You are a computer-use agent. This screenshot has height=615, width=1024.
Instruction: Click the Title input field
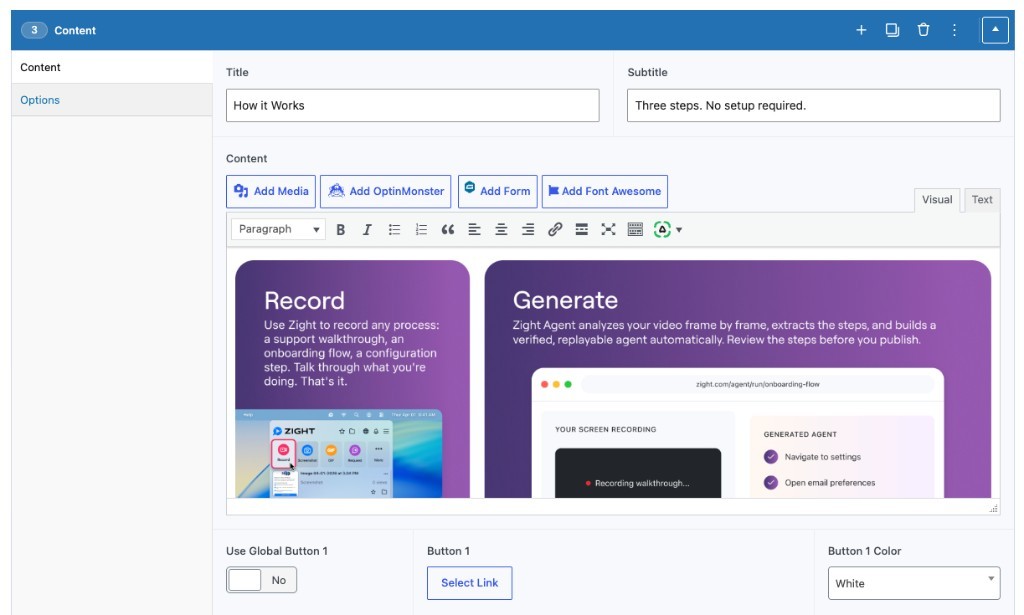pyautogui.click(x=412, y=105)
